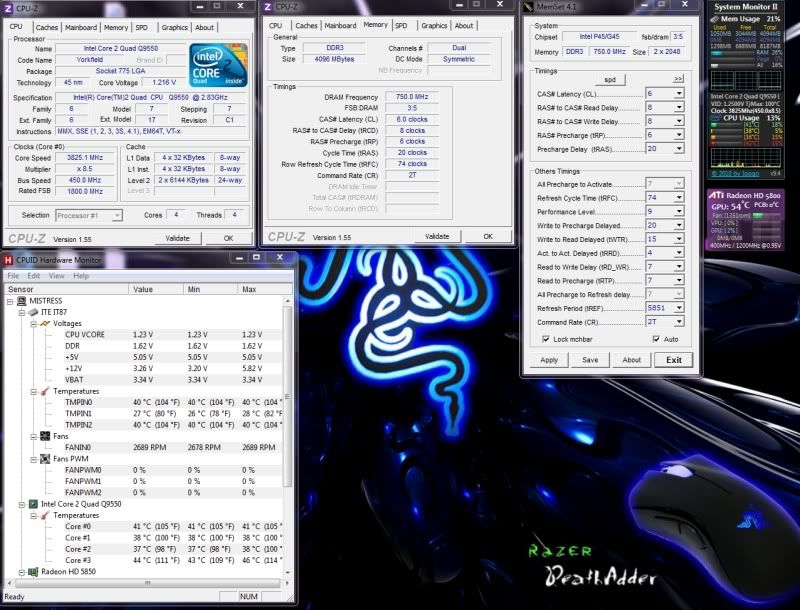The height and width of the screenshot is (610, 800).
Task: Click the Sensor column header
Action: (x=66, y=289)
